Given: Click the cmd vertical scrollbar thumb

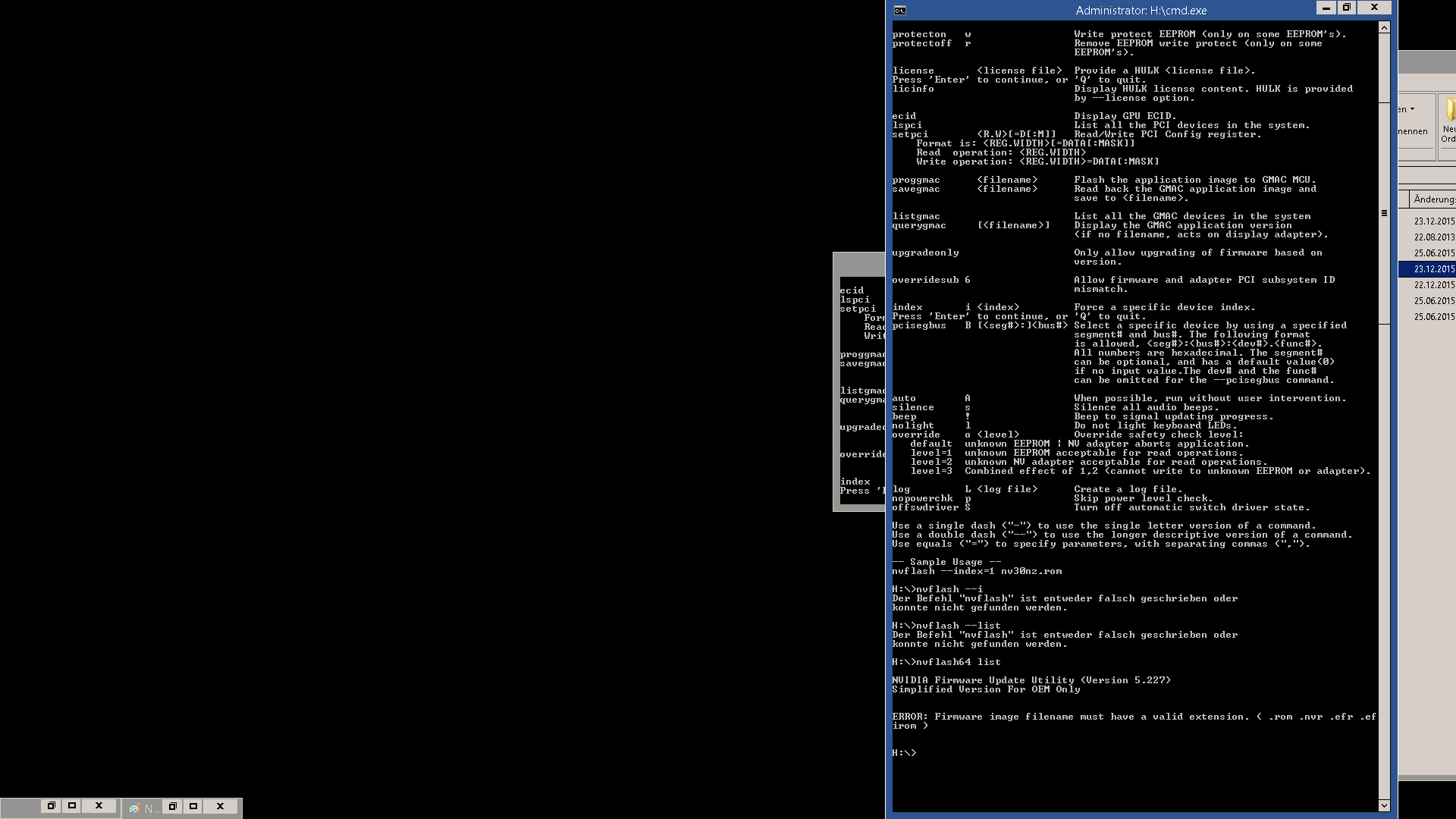Looking at the screenshot, I should (x=1384, y=214).
